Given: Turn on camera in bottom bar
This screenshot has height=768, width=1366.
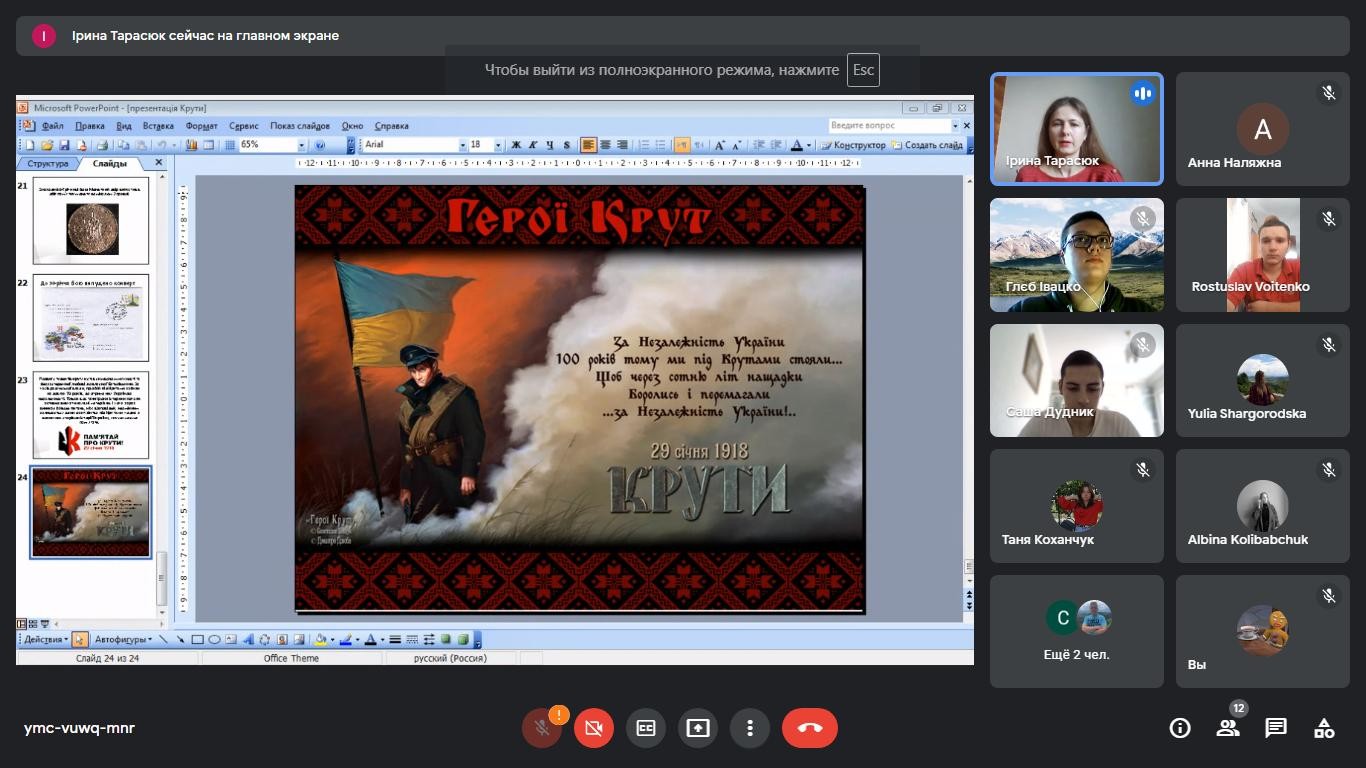Looking at the screenshot, I should pyautogui.click(x=594, y=728).
